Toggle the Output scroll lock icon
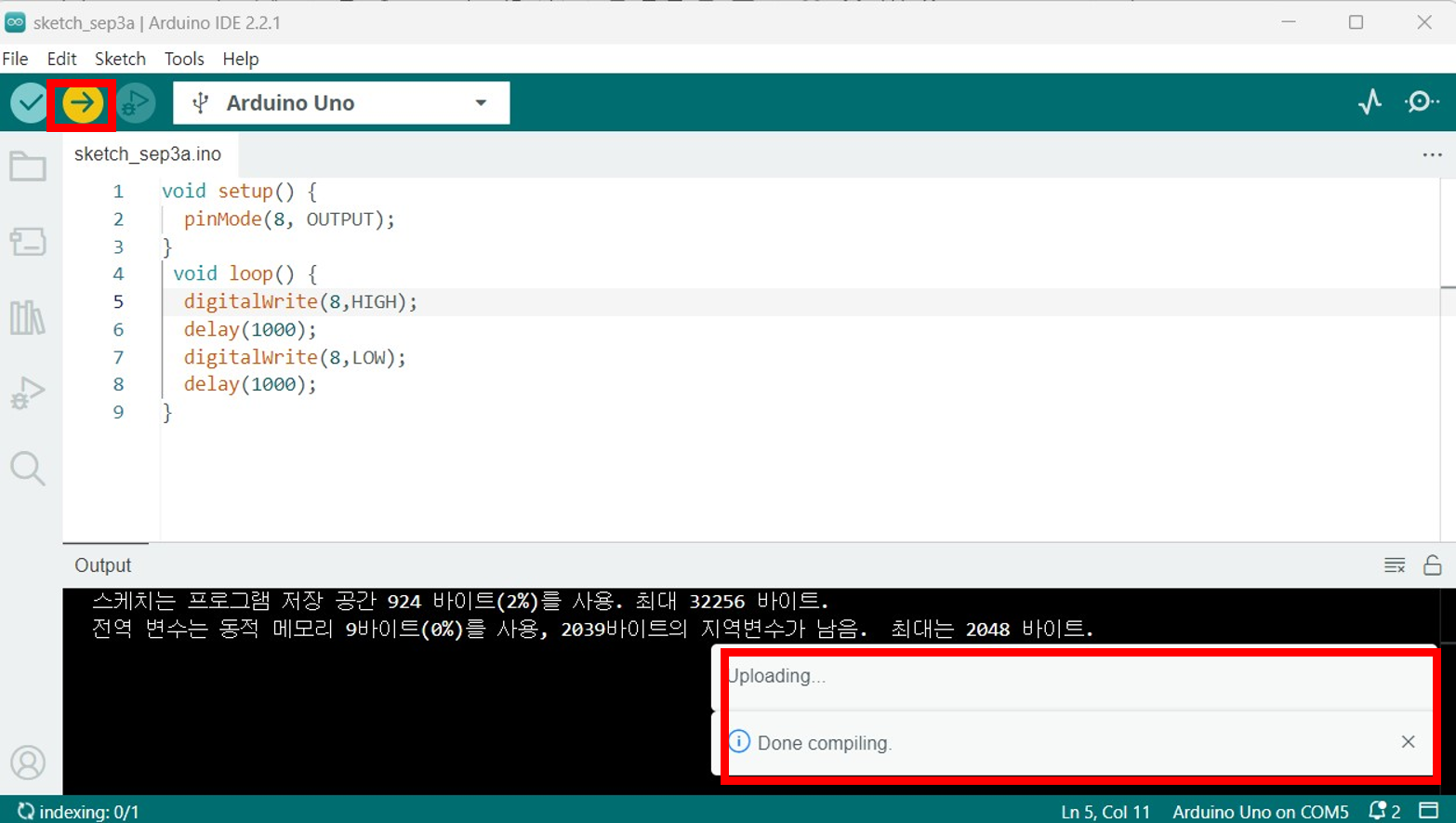This screenshot has height=823, width=1456. tap(1433, 565)
